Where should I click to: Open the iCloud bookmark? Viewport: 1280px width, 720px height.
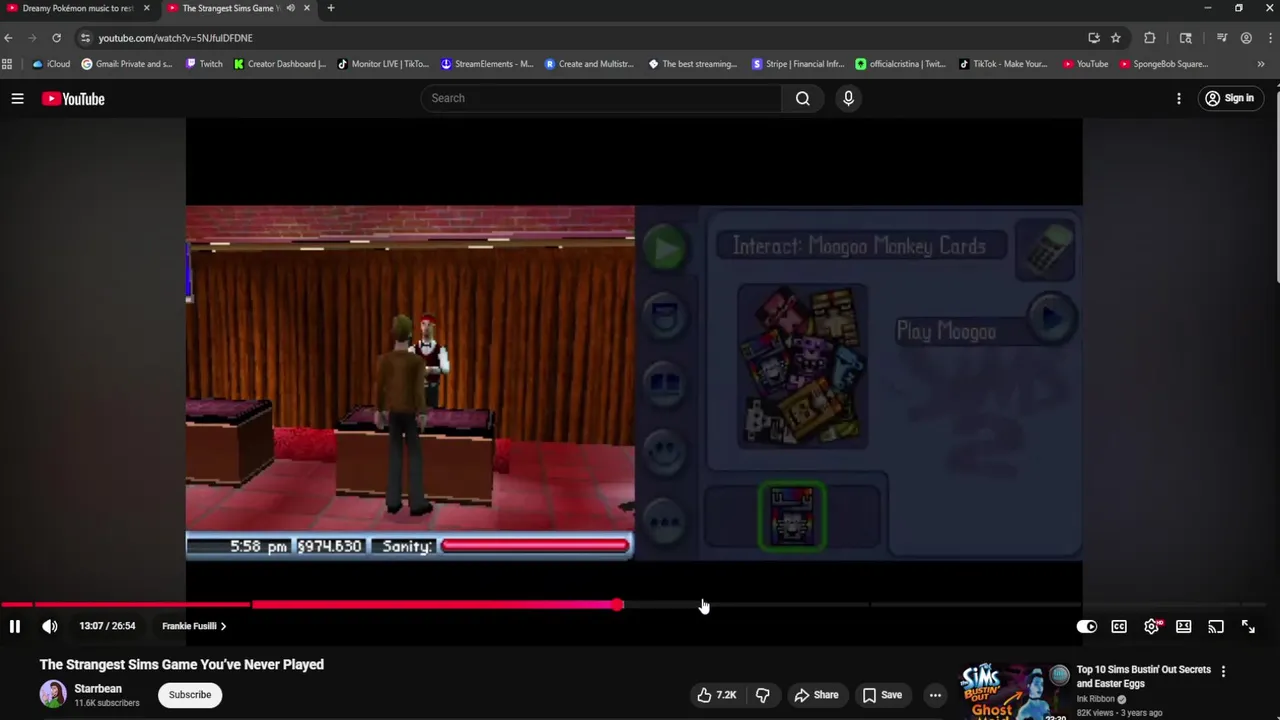coord(52,64)
